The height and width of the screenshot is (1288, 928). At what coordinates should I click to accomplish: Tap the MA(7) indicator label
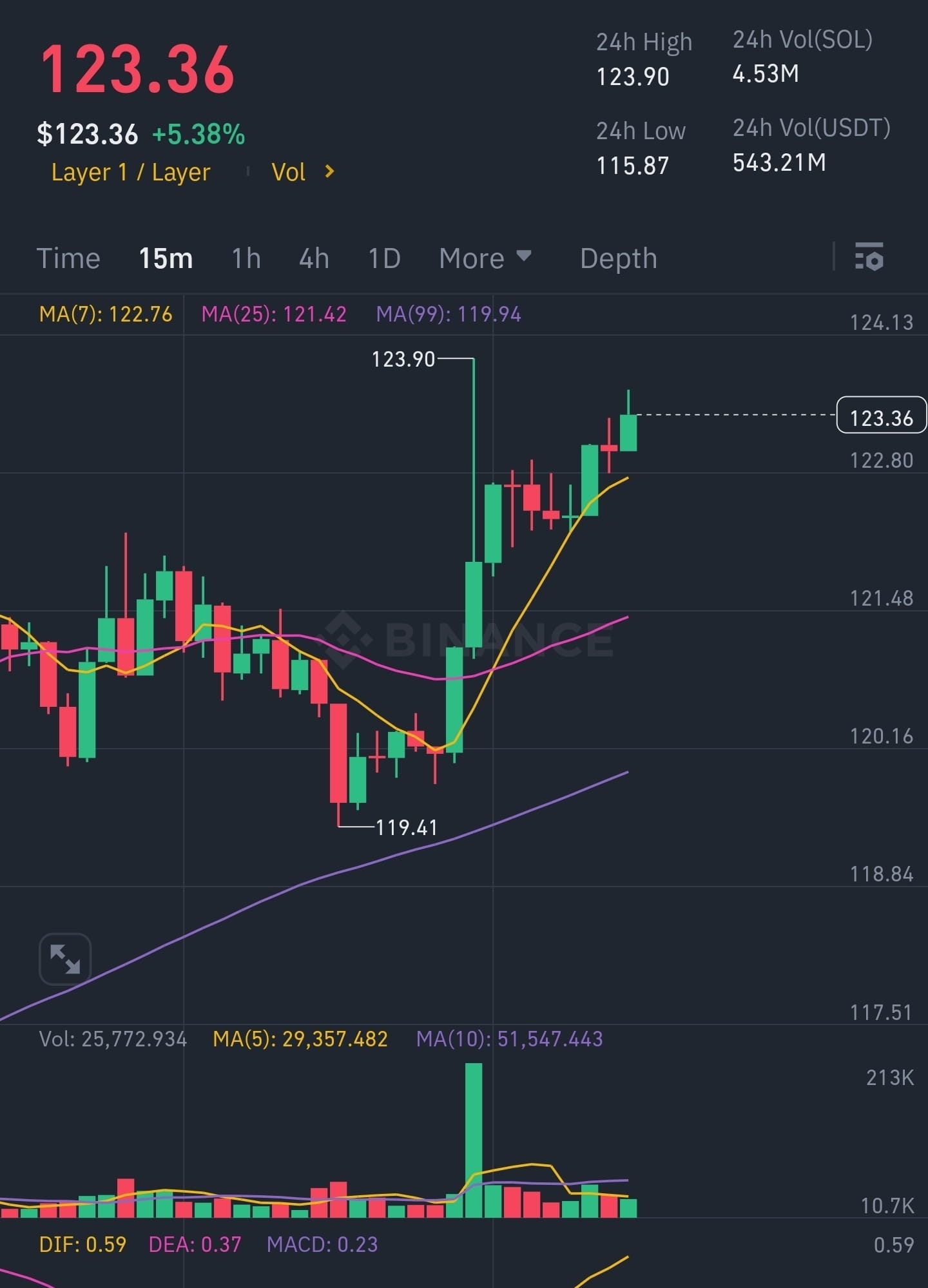pyautogui.click(x=106, y=314)
